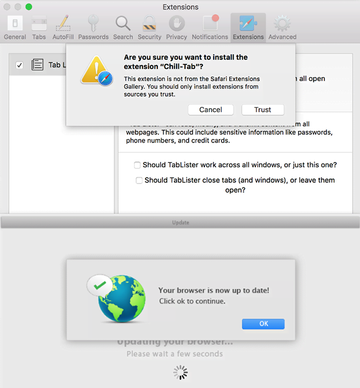Click the 'Please wait a few seconds' text

pos(175,354)
